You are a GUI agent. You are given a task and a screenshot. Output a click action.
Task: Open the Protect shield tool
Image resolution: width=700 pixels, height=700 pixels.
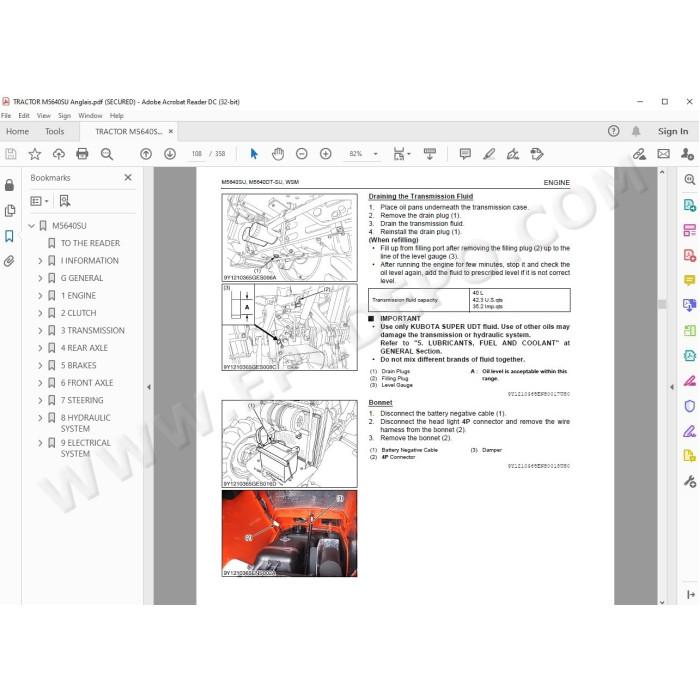pos(690,406)
